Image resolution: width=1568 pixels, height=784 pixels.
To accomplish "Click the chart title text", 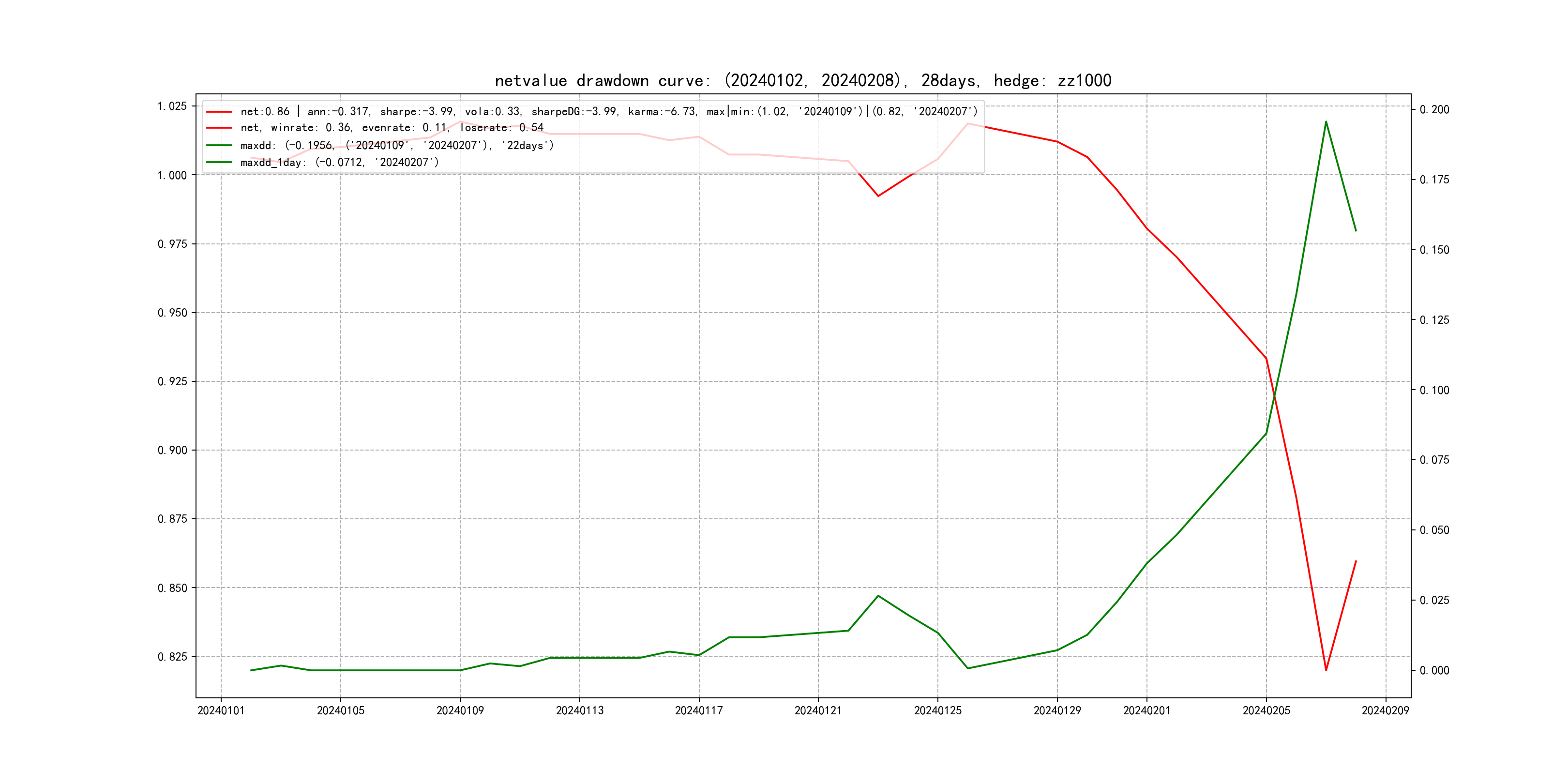I will tap(803, 81).
